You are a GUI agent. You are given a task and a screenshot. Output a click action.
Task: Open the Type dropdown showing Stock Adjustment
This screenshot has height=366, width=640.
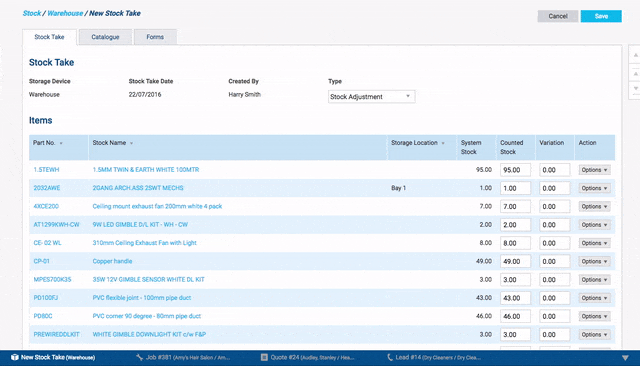coord(371,97)
